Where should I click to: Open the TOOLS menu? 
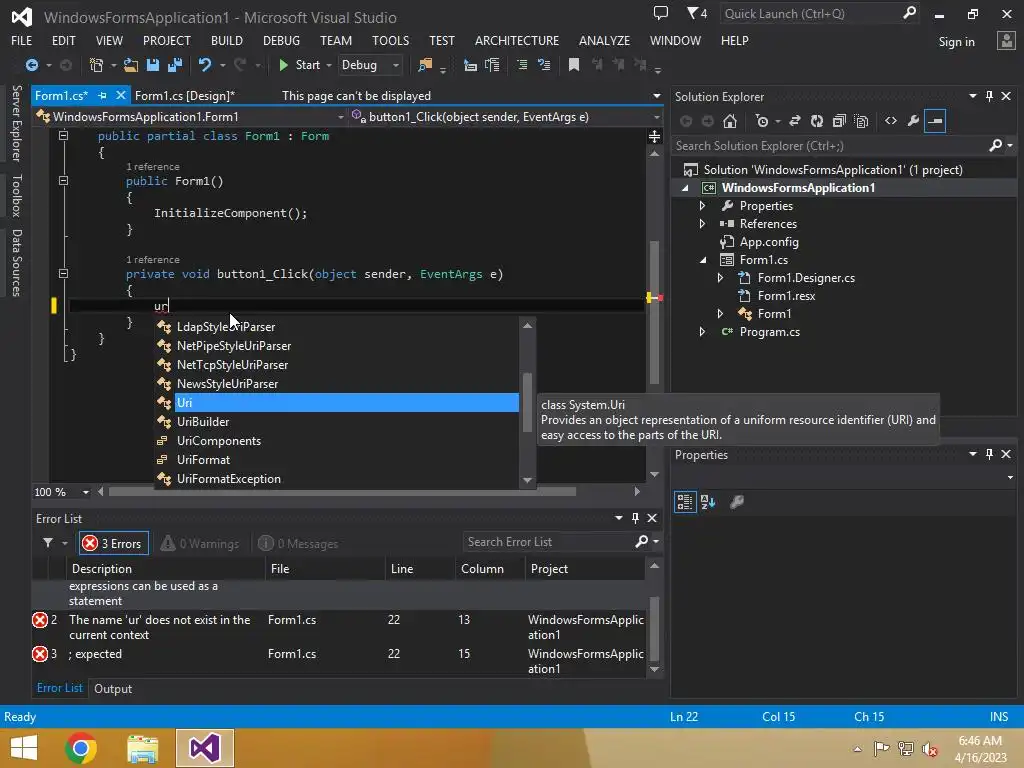tap(391, 40)
